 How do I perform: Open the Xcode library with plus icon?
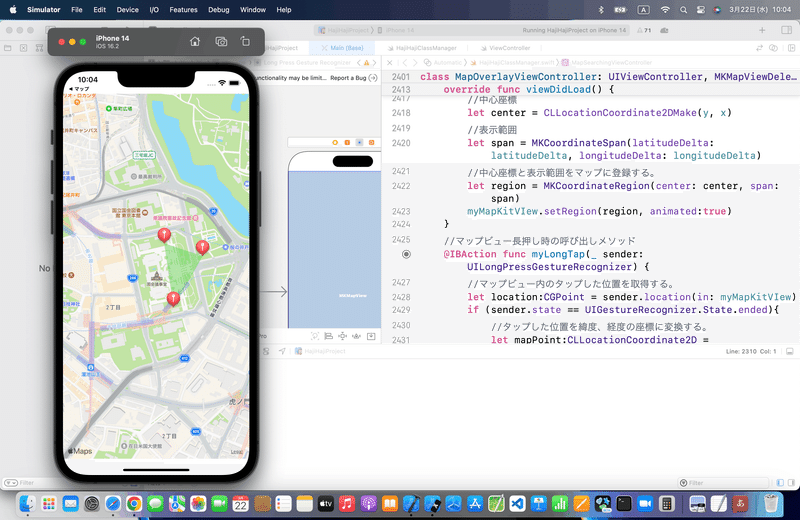pyautogui.click(x=762, y=31)
